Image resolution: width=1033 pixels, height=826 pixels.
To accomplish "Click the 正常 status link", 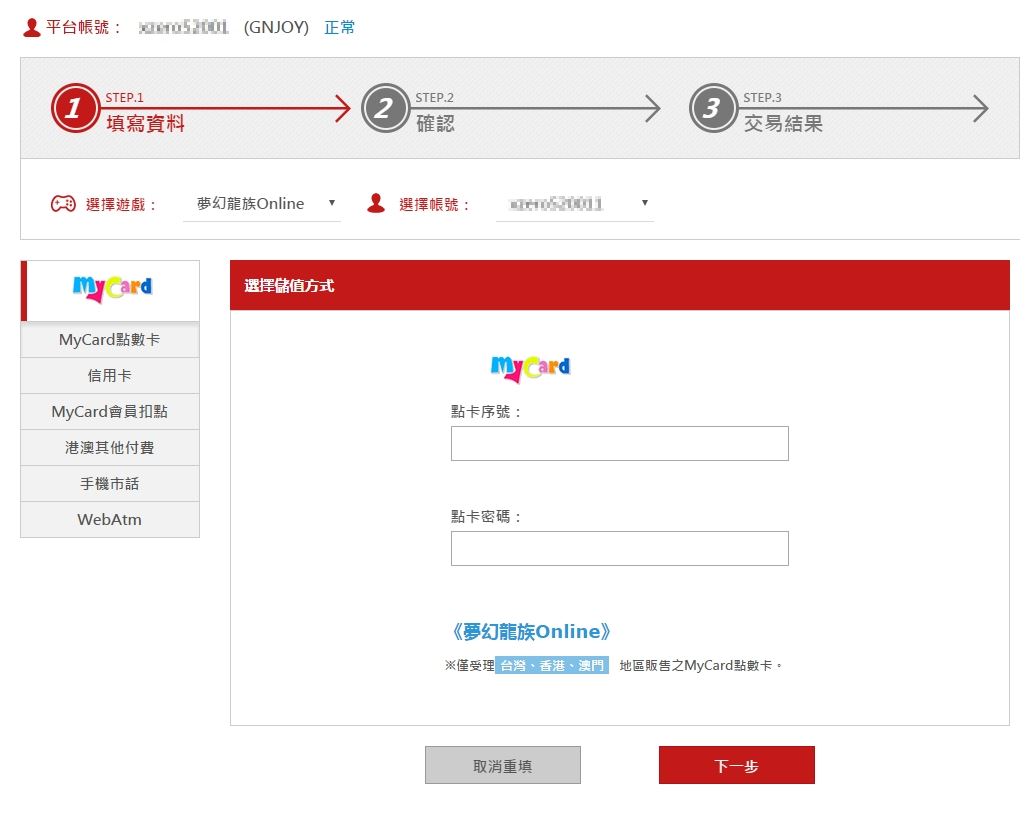I will tap(339, 28).
